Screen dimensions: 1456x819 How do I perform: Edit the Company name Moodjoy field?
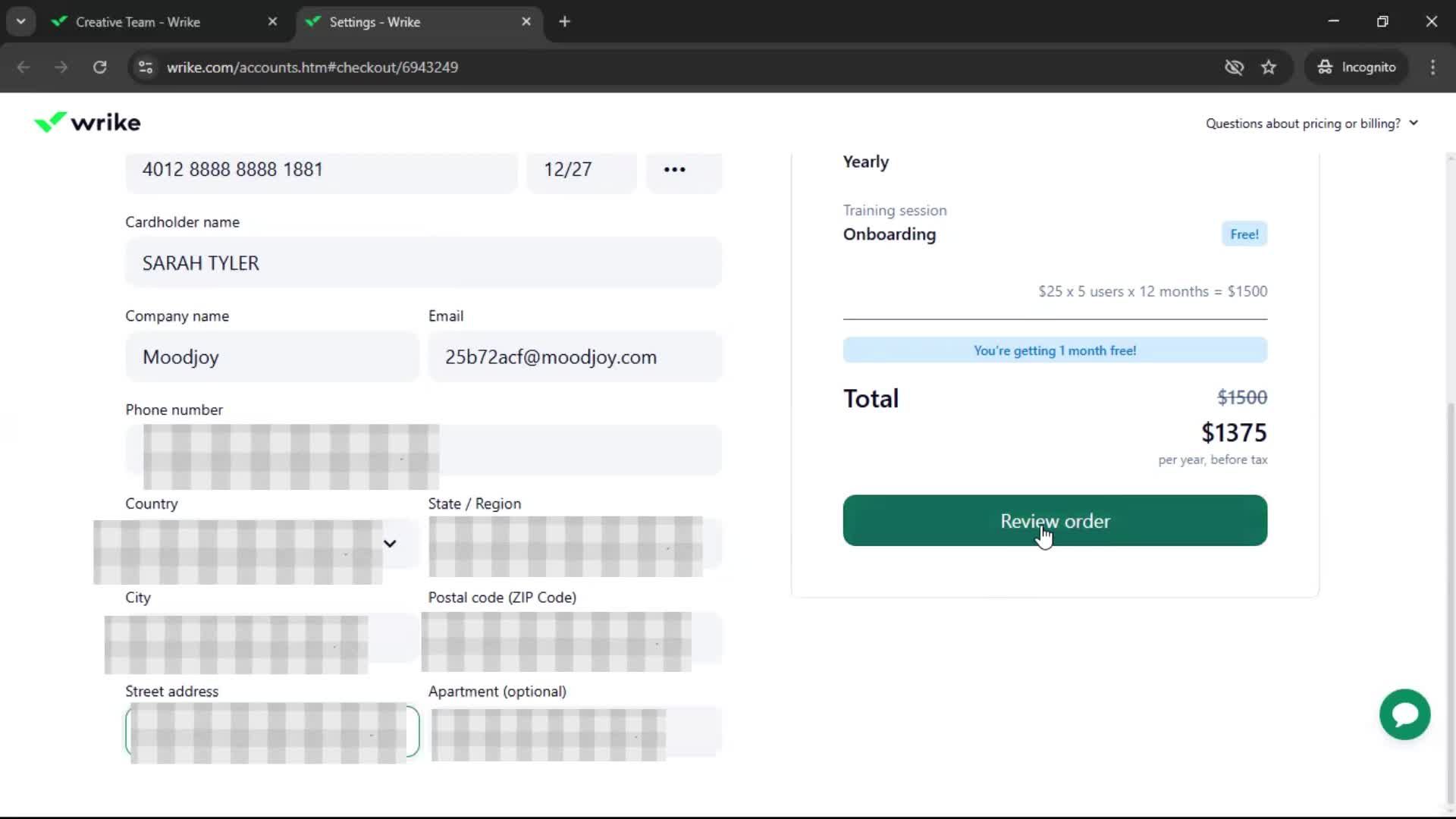pos(271,356)
